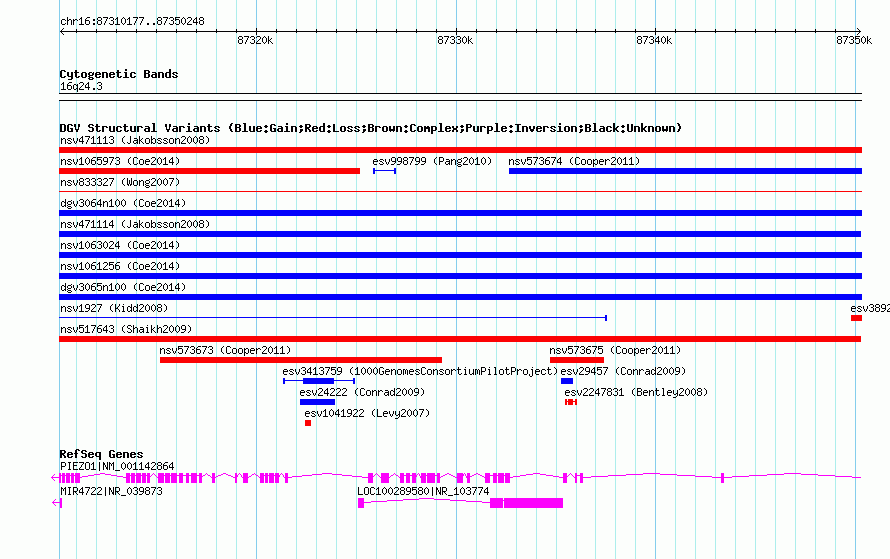Viewport: 890px width, 559px height.
Task: Click the ruler's left arrow end
Action: 62,32
